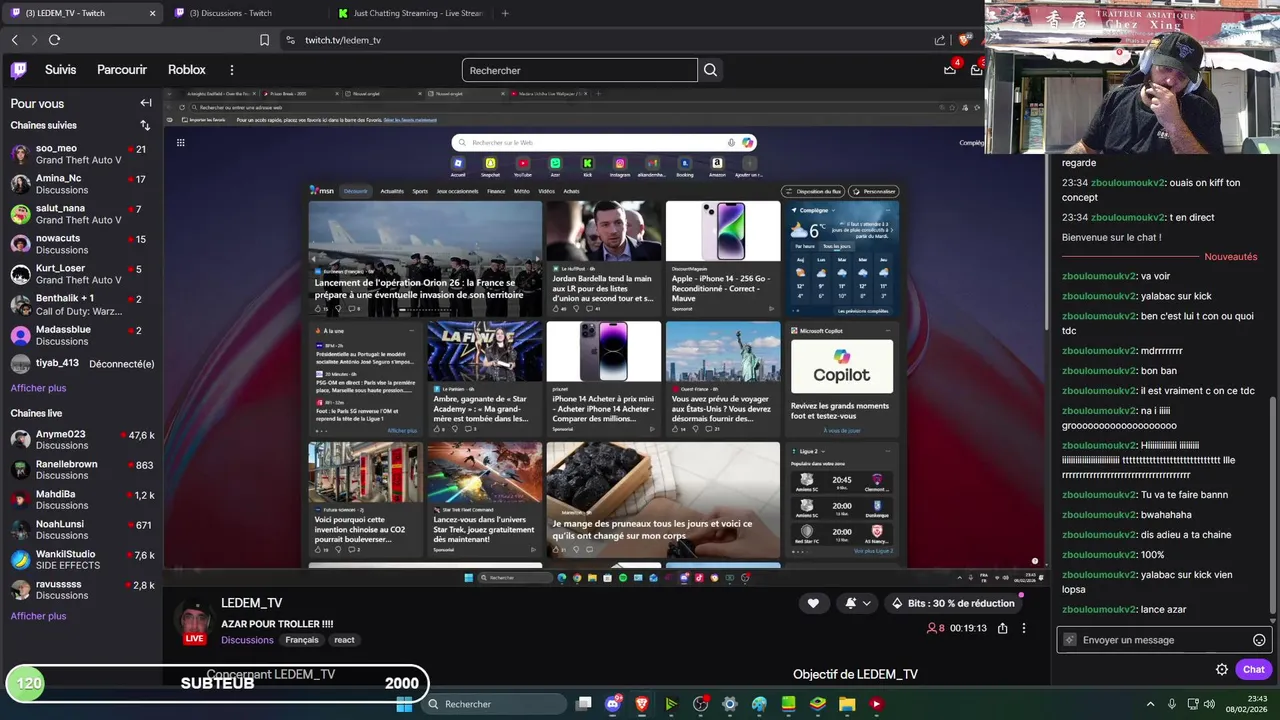Open the LEDEM_TV channel name link
Viewport: 1280px width, 720px height.
point(251,603)
